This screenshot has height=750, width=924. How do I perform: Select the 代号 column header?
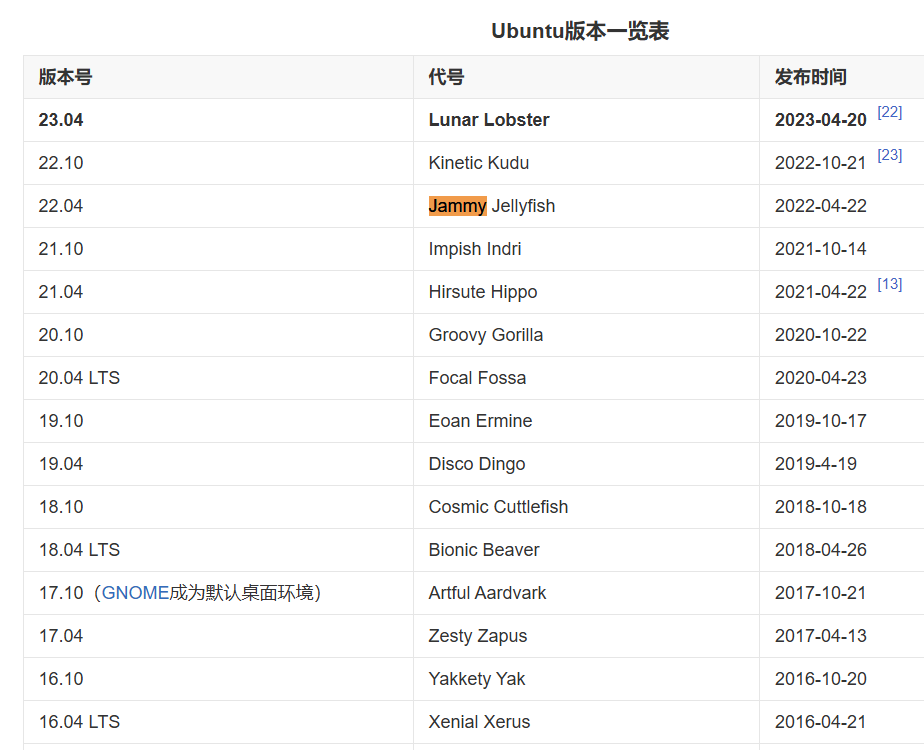click(x=440, y=77)
